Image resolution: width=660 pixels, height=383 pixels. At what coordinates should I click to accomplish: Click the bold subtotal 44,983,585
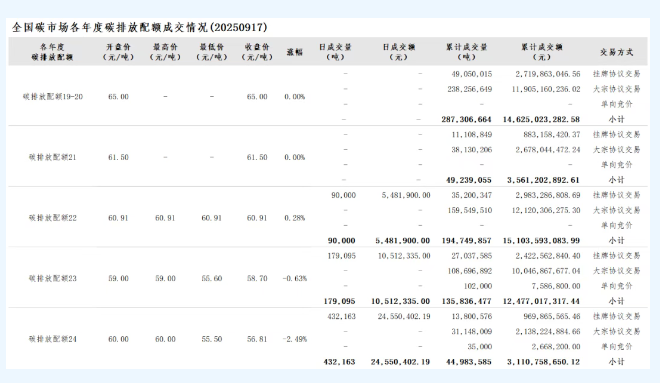[468, 362]
